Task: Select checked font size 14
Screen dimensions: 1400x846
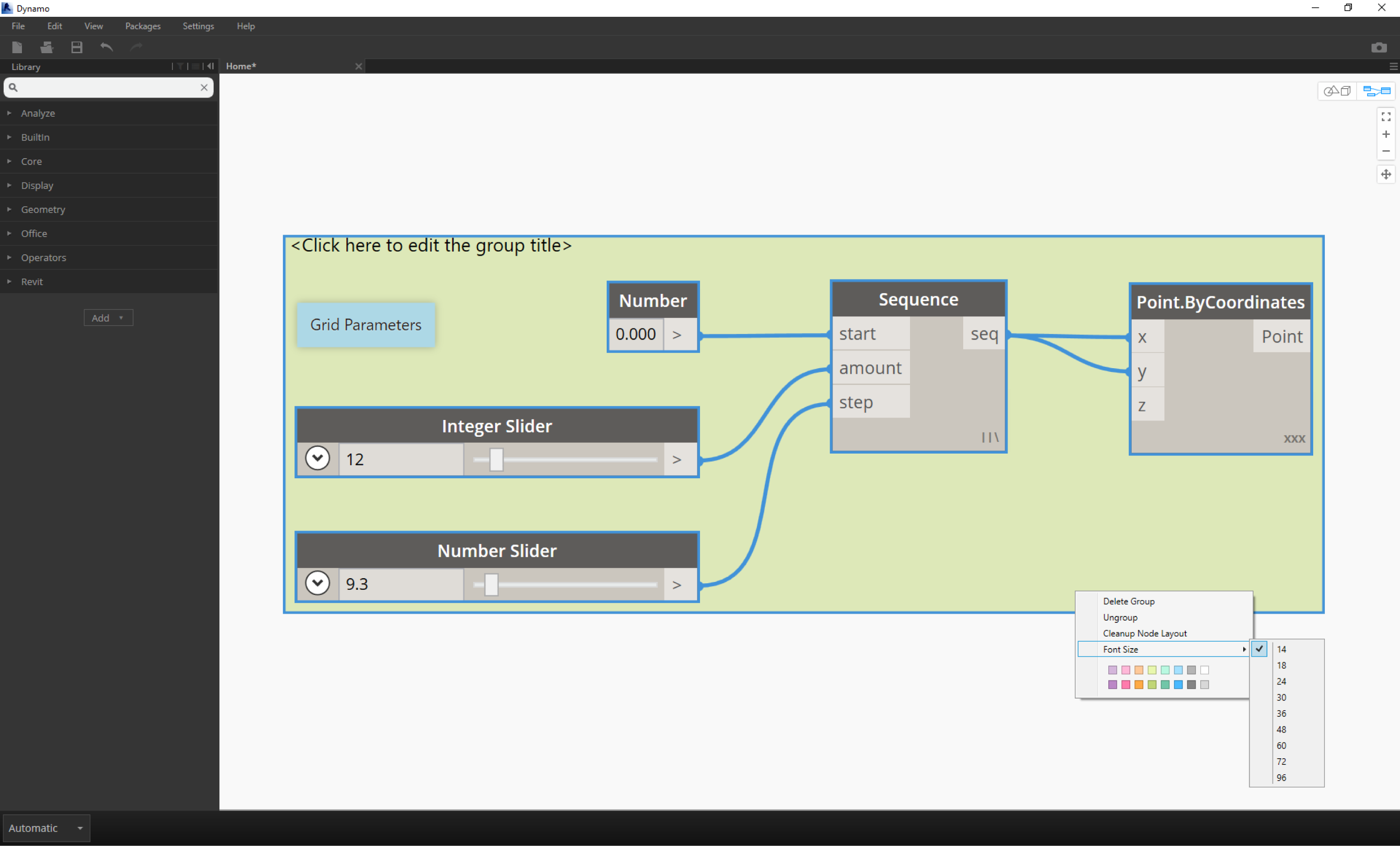Action: point(1287,649)
